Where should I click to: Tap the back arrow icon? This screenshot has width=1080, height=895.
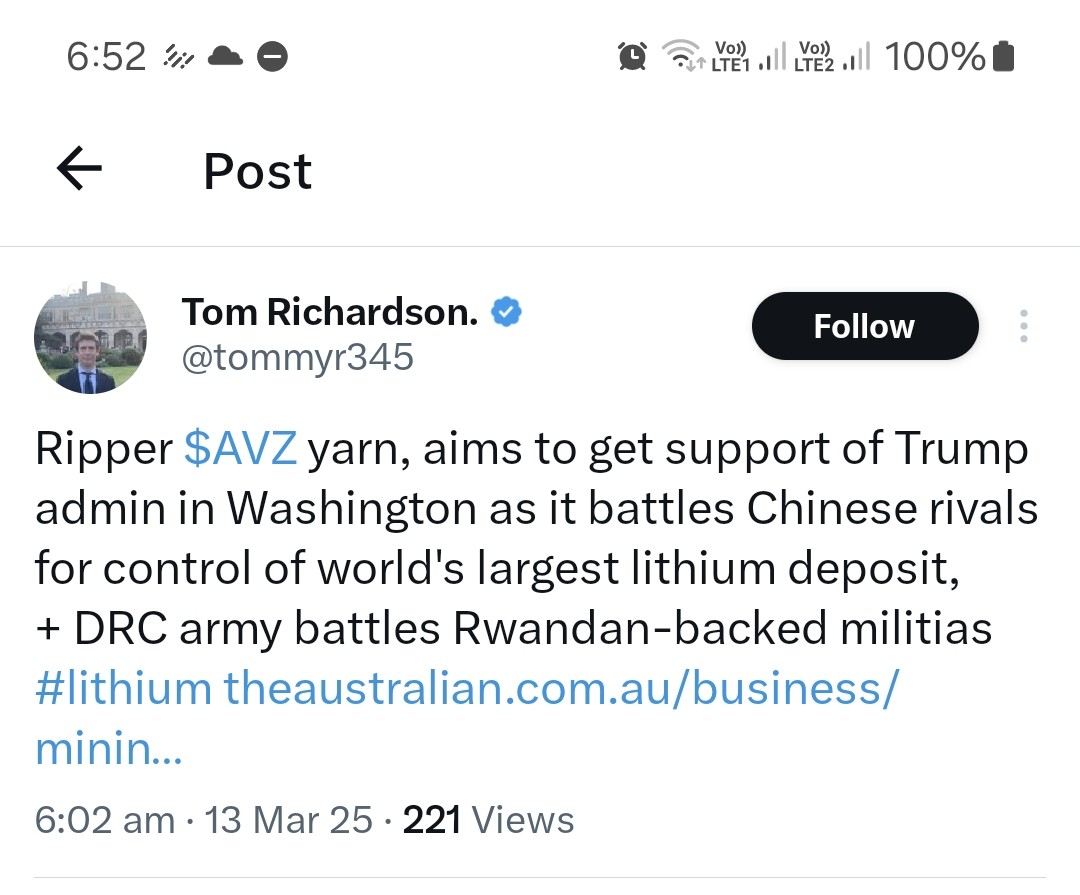(80, 170)
